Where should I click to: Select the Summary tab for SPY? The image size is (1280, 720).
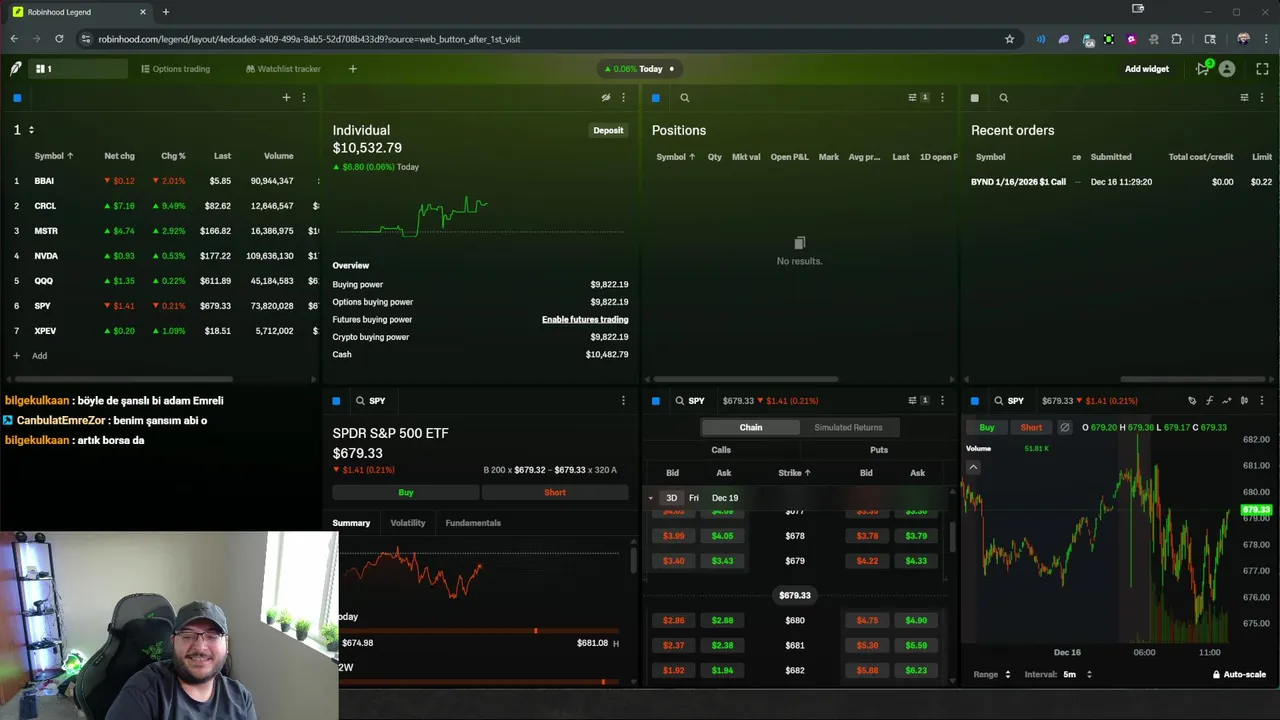(x=351, y=523)
